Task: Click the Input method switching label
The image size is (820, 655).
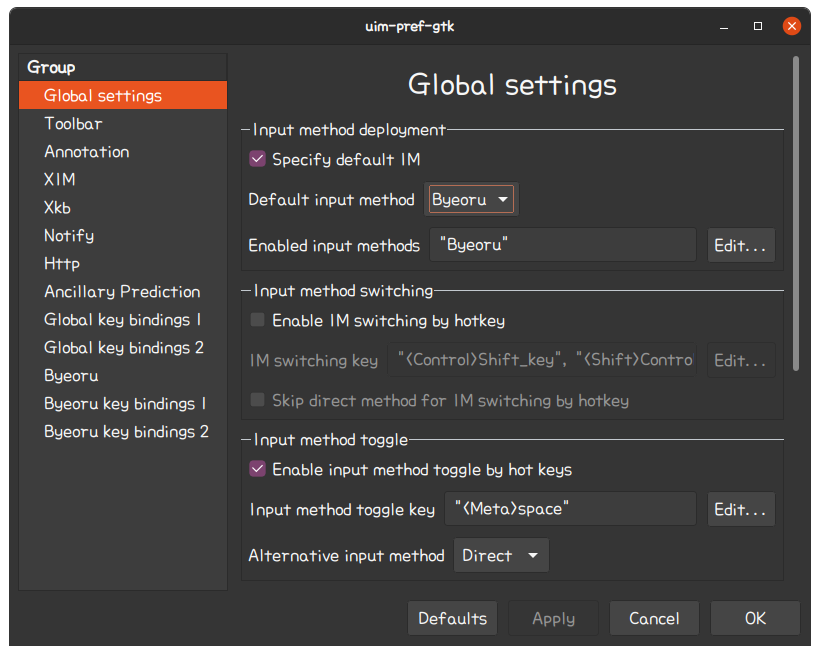Action: (343, 291)
